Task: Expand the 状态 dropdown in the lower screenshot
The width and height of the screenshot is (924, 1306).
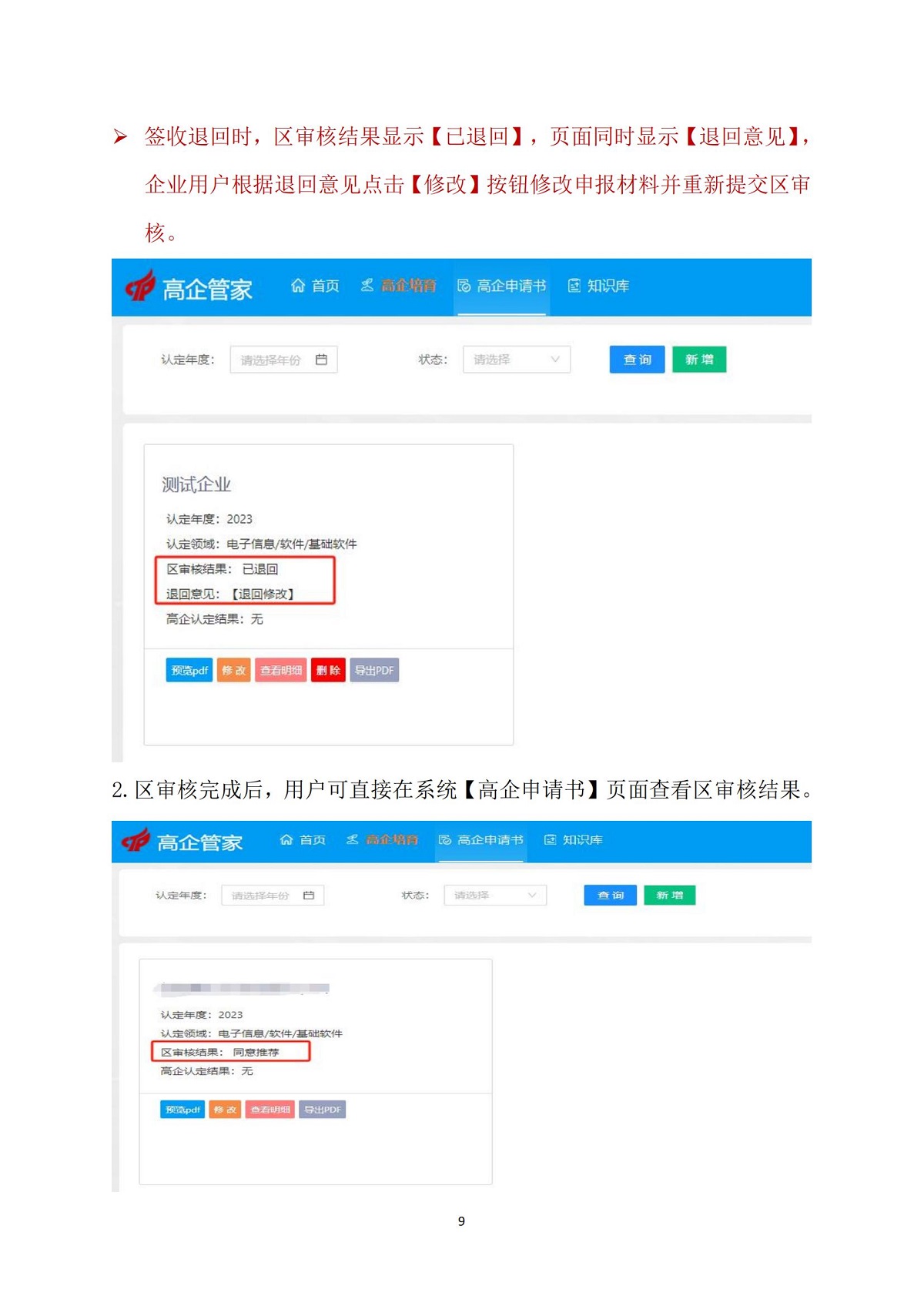Action: [x=495, y=895]
